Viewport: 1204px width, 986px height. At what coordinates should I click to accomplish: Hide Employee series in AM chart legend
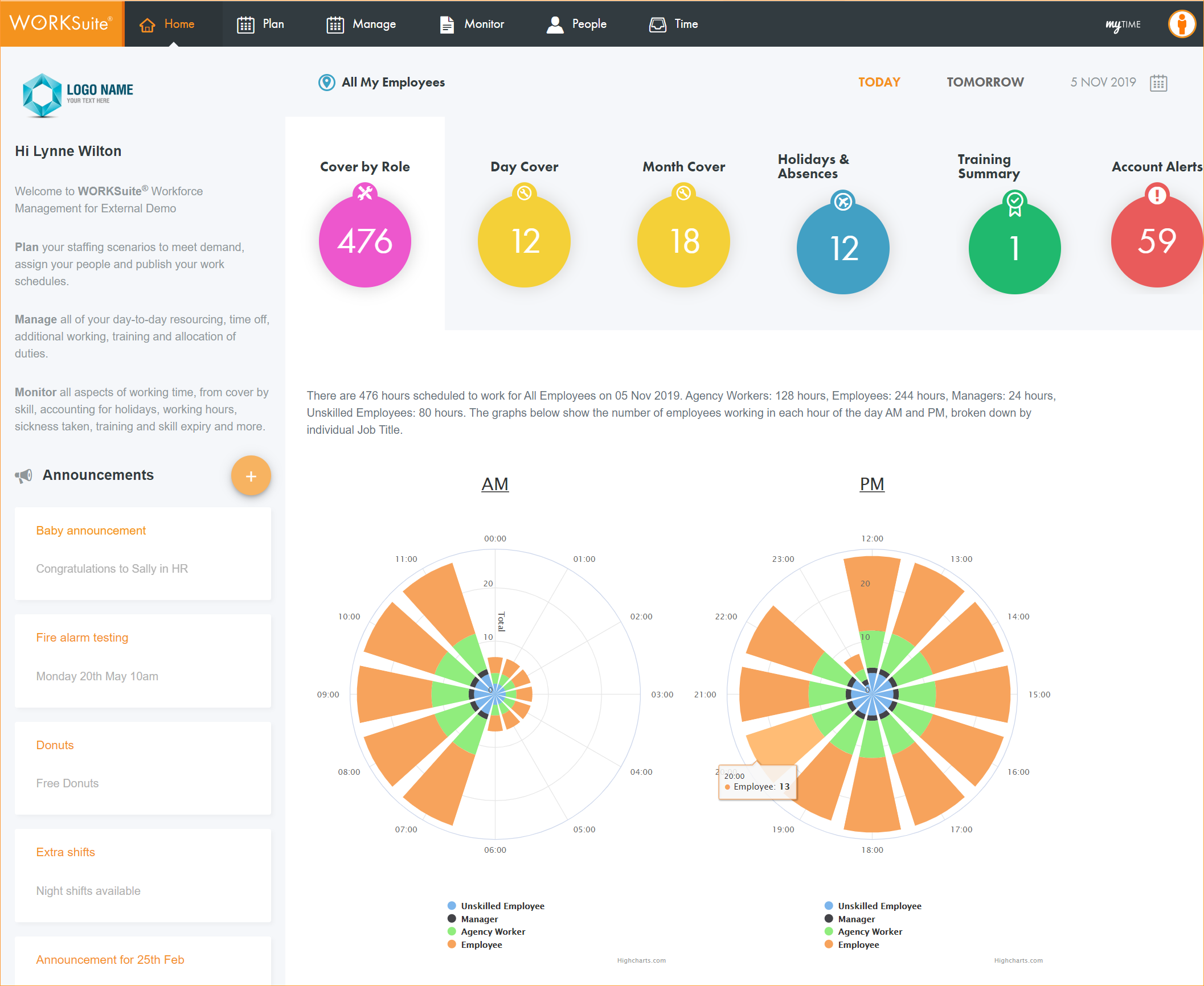pos(481,944)
